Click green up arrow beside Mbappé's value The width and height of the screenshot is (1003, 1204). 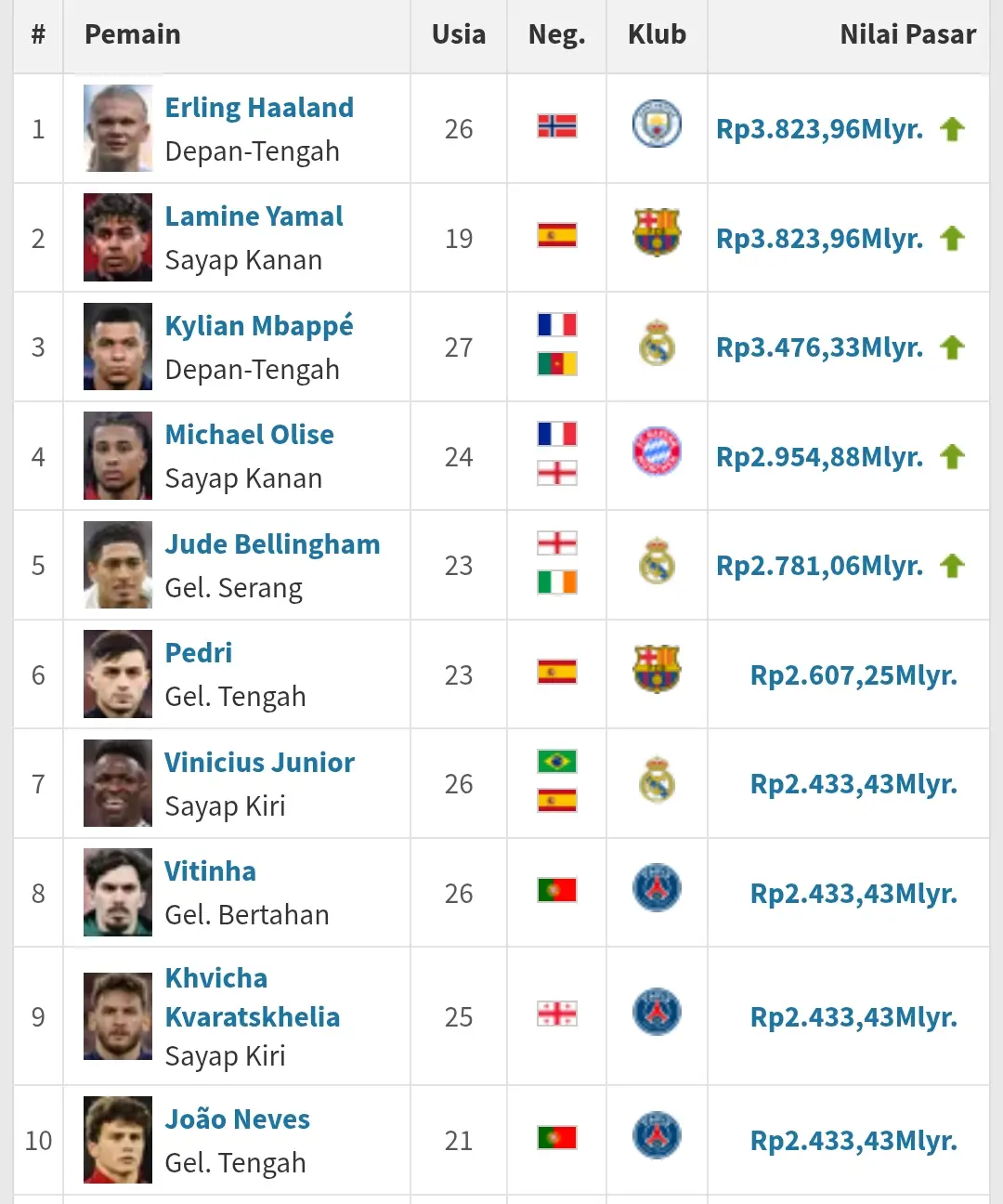click(952, 347)
